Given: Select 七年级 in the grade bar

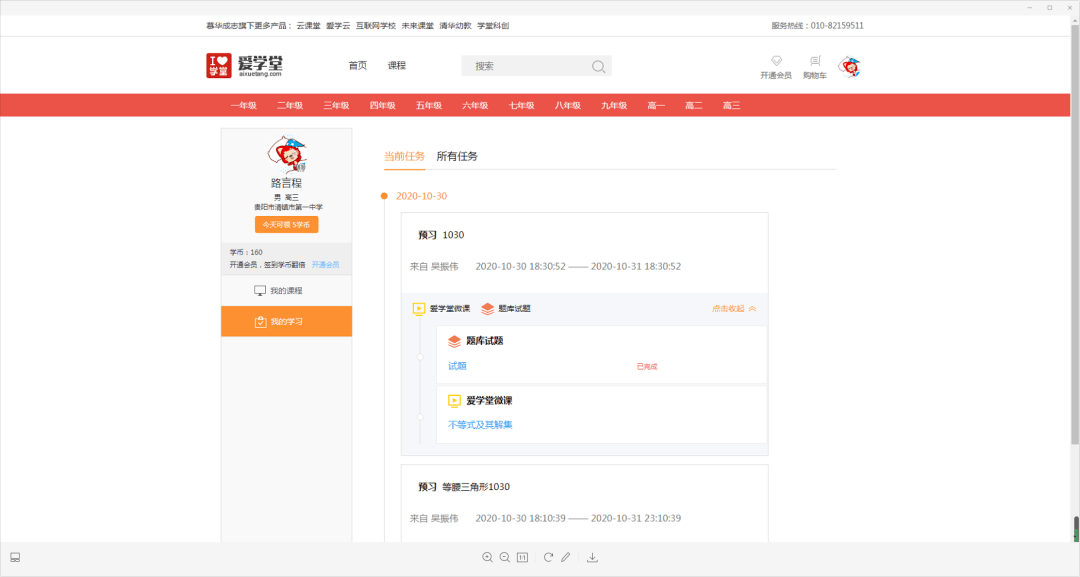Looking at the screenshot, I should point(521,105).
